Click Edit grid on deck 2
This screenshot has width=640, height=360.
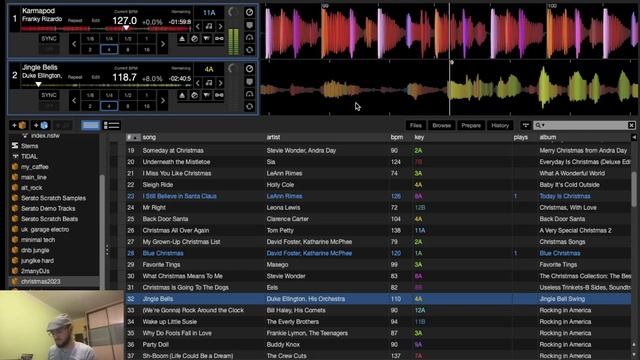coord(96,77)
